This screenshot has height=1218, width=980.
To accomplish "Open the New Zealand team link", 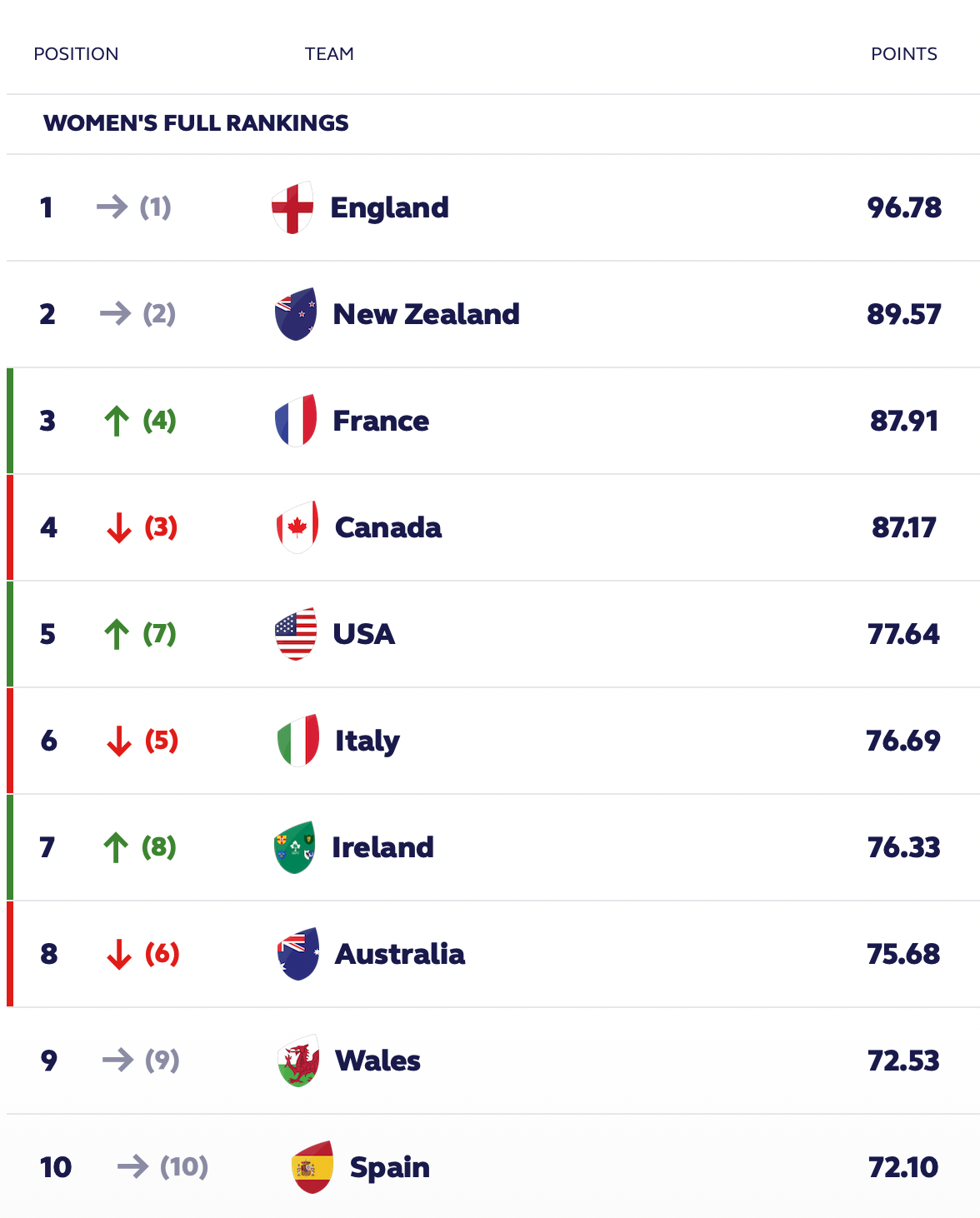I will point(426,314).
